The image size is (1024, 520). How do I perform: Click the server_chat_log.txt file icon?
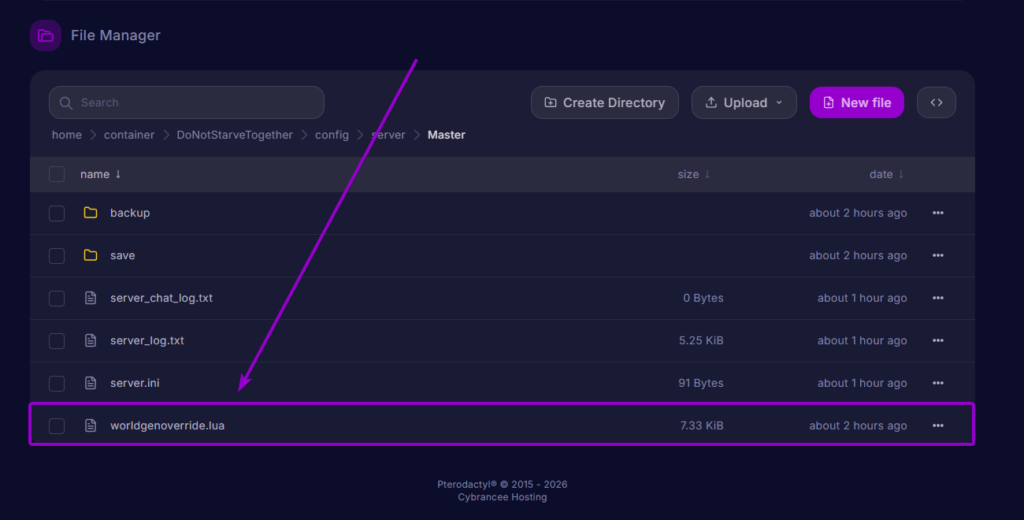pos(91,298)
